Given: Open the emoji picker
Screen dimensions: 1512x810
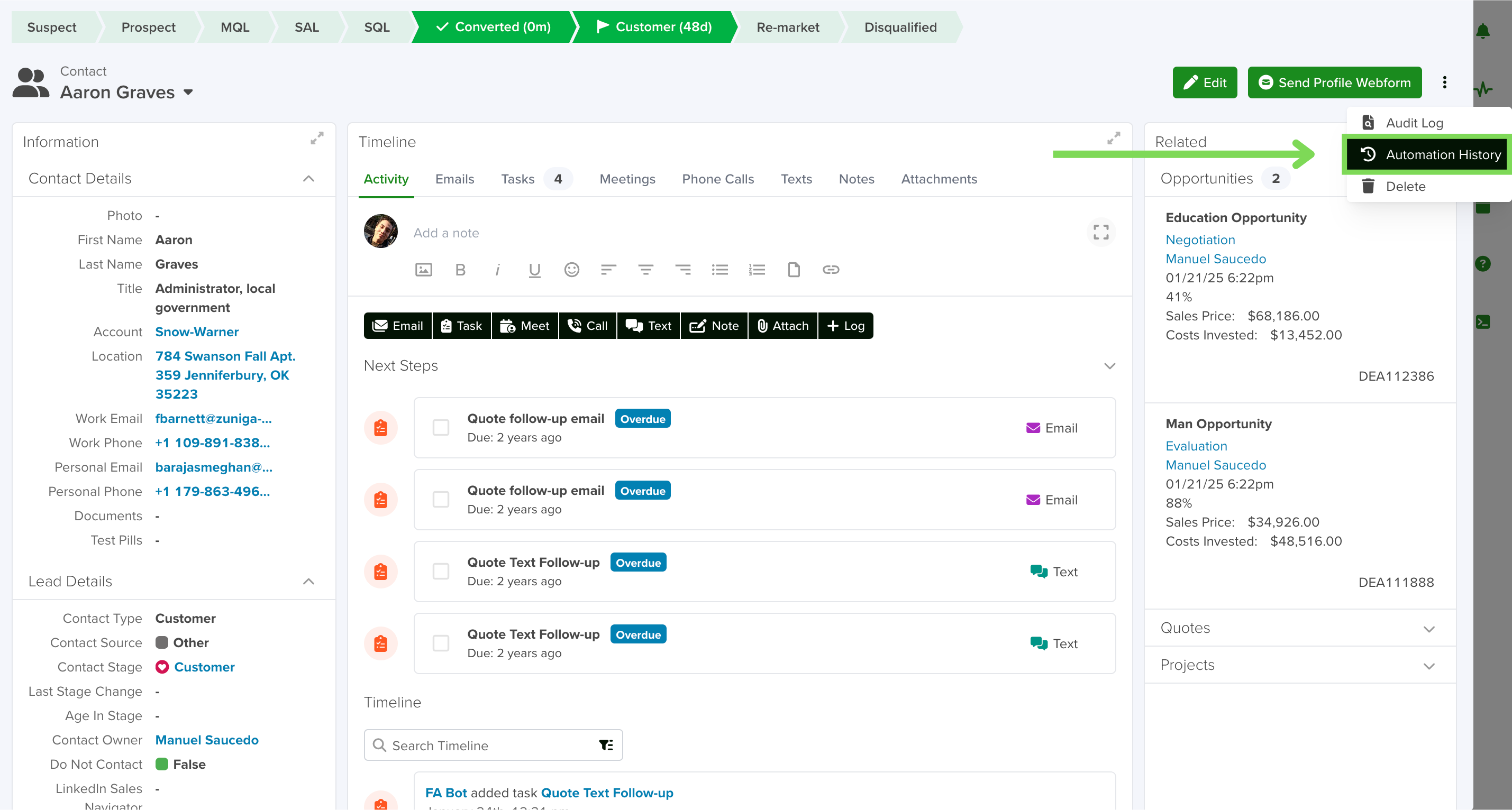Looking at the screenshot, I should click(572, 270).
